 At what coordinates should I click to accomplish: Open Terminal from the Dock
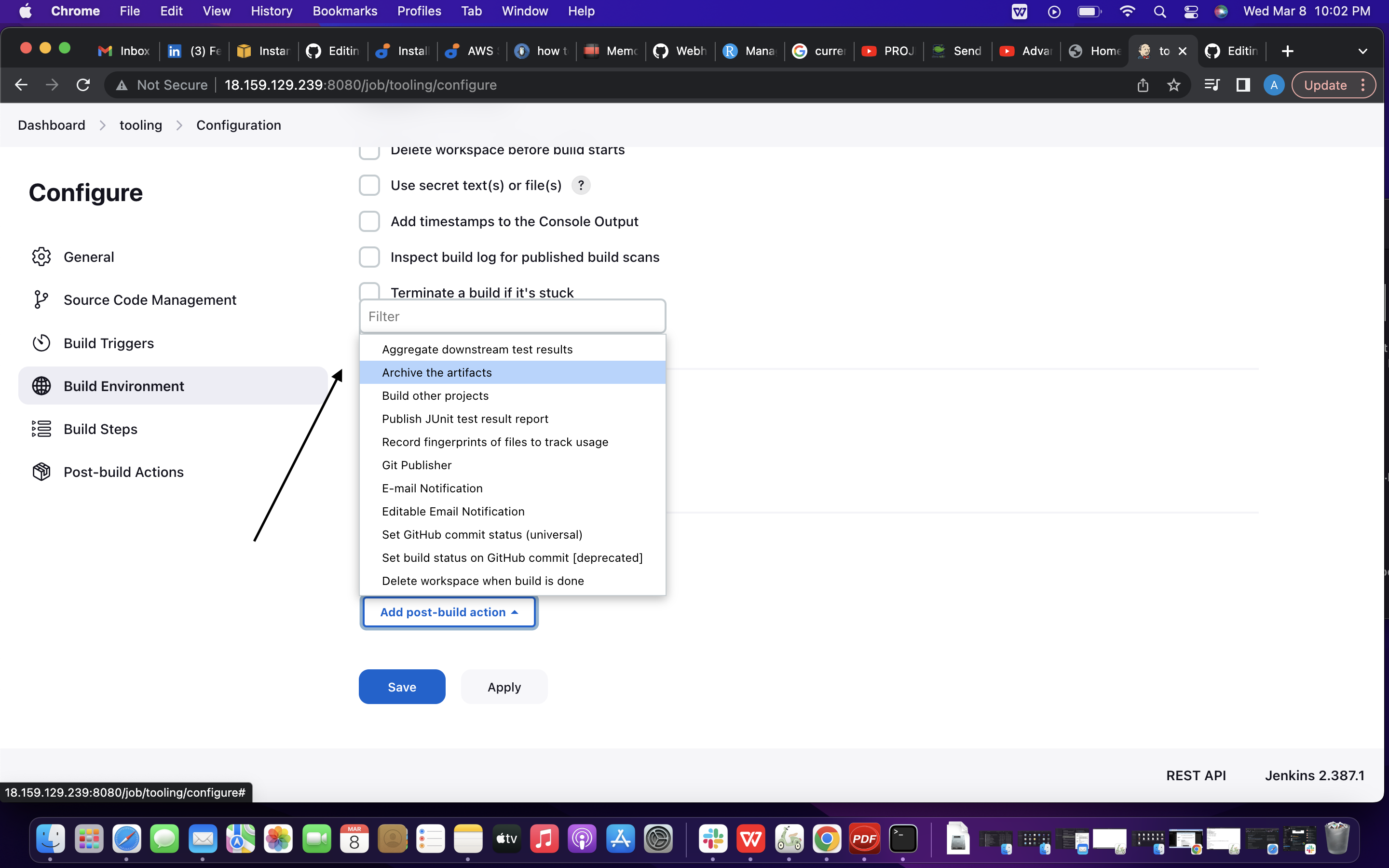pos(902,839)
